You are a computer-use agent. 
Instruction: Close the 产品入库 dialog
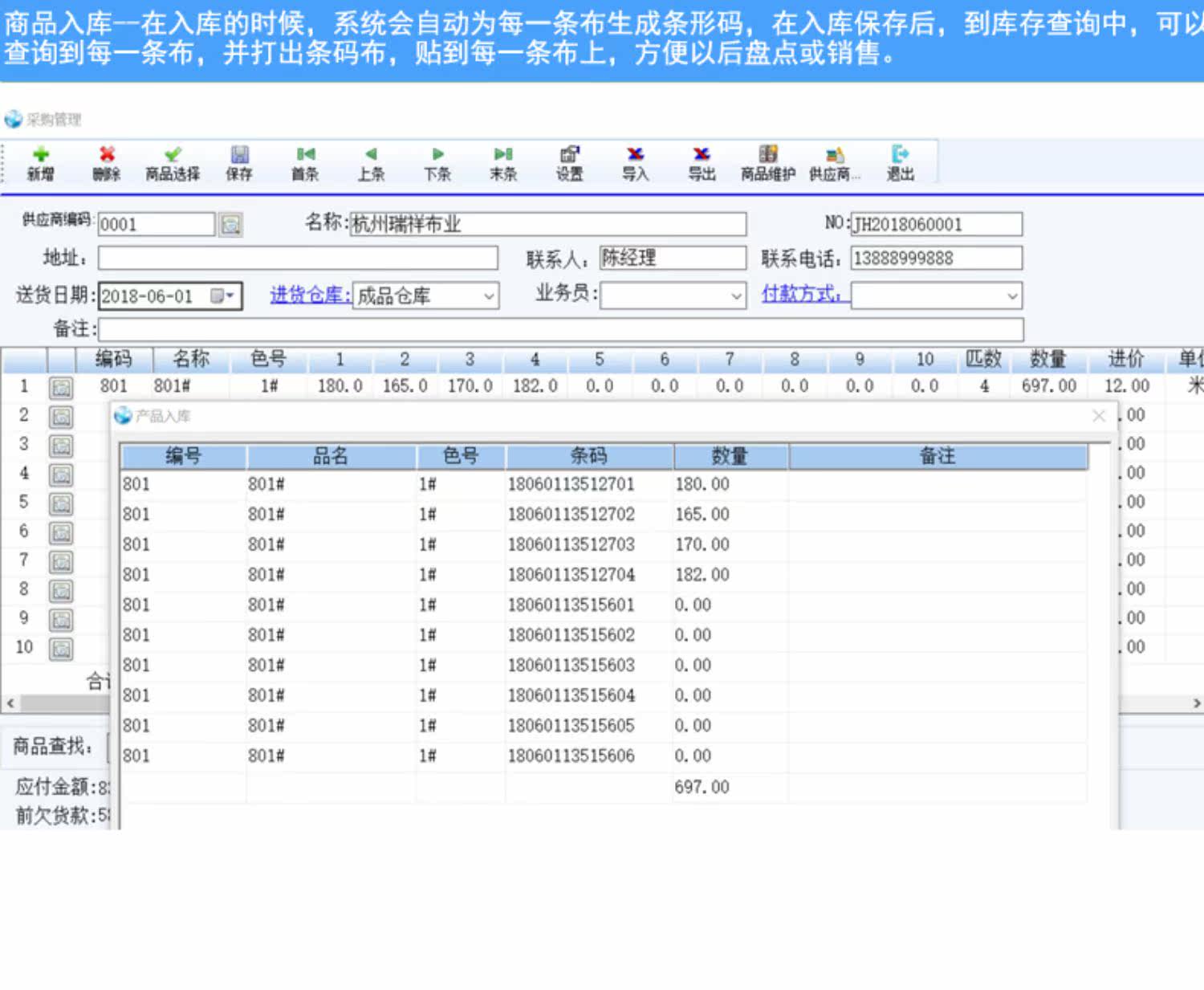coord(1099,415)
